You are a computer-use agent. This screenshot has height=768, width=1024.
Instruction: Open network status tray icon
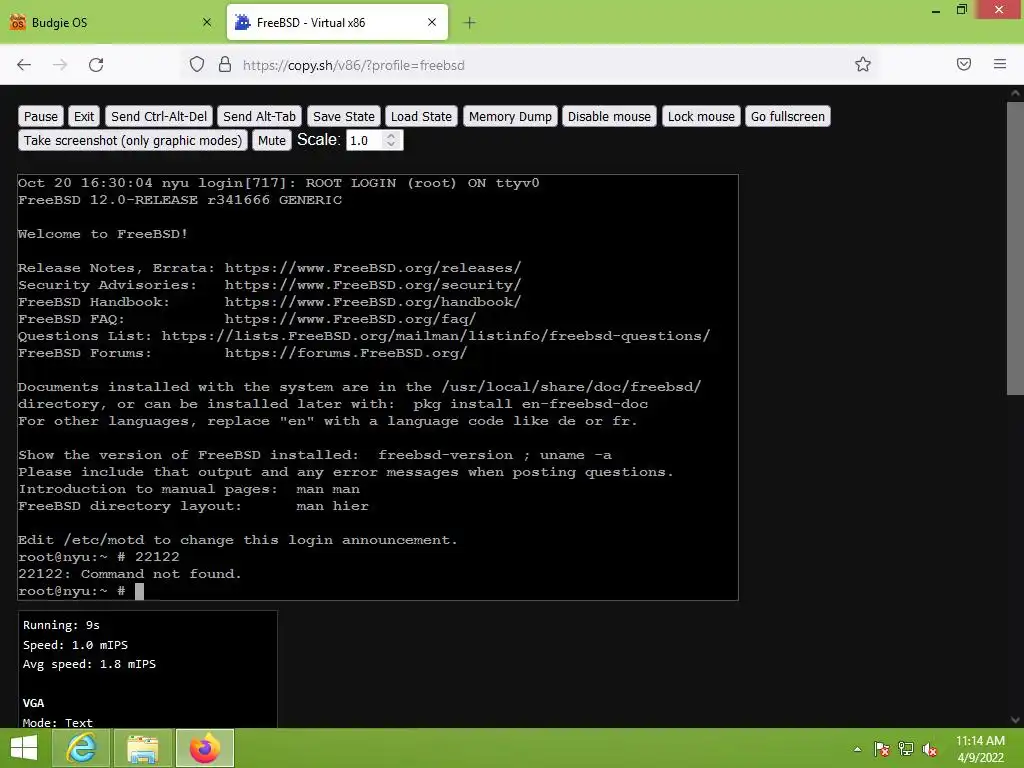906,749
